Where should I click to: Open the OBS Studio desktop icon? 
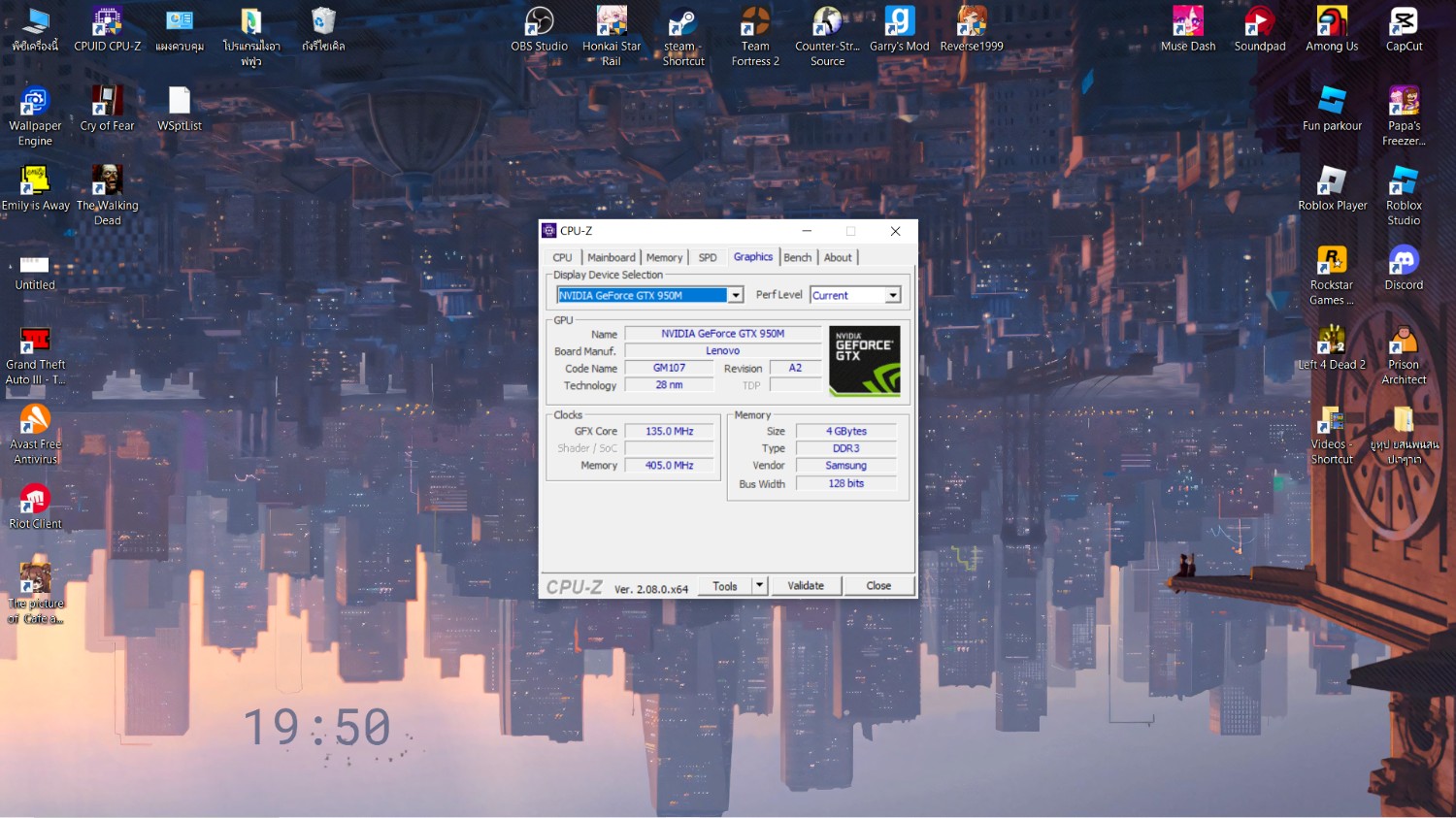[539, 29]
